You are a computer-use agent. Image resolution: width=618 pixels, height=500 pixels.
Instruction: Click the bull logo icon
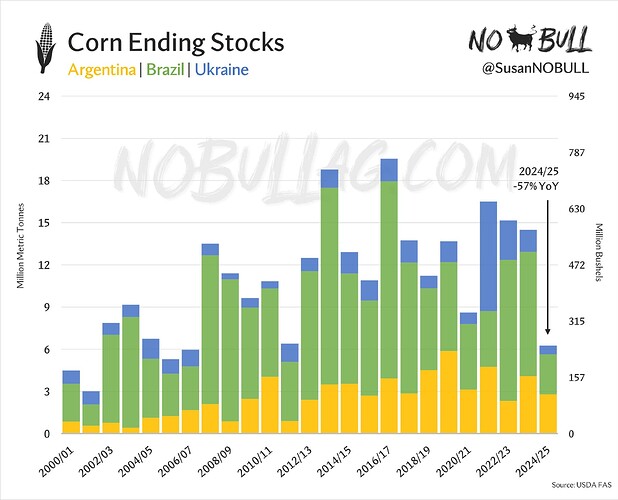[520, 38]
